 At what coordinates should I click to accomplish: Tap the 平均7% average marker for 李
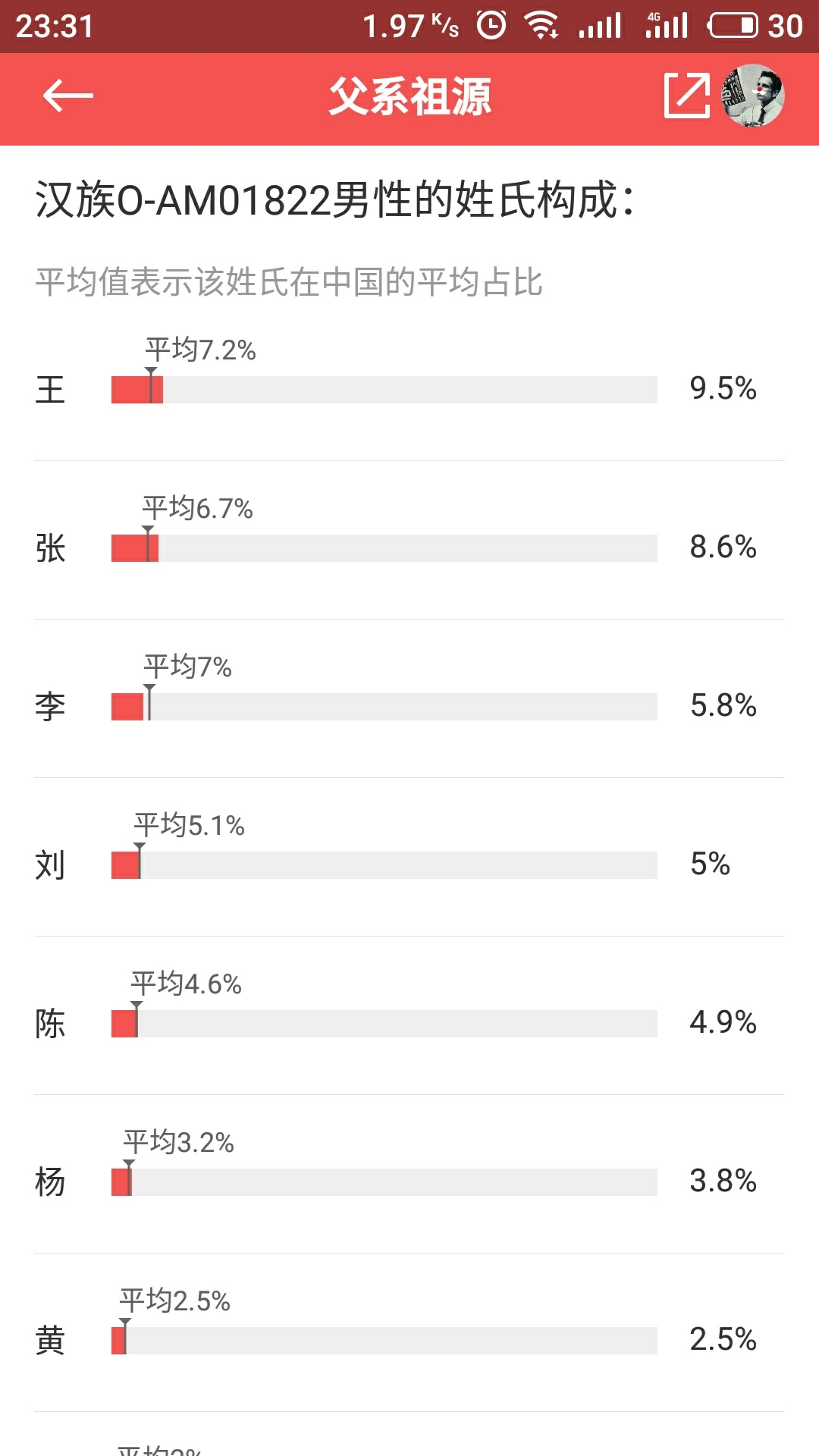(187, 667)
